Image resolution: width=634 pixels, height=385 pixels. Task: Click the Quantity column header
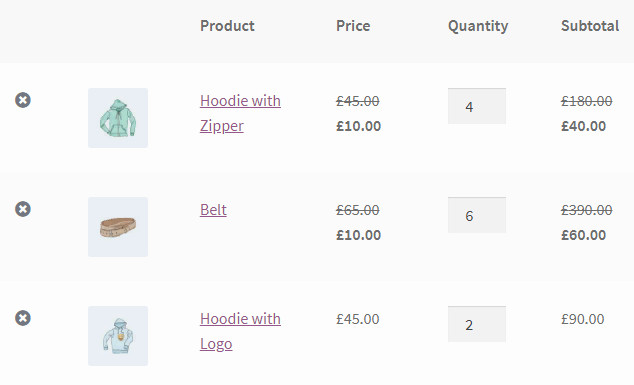pos(478,26)
